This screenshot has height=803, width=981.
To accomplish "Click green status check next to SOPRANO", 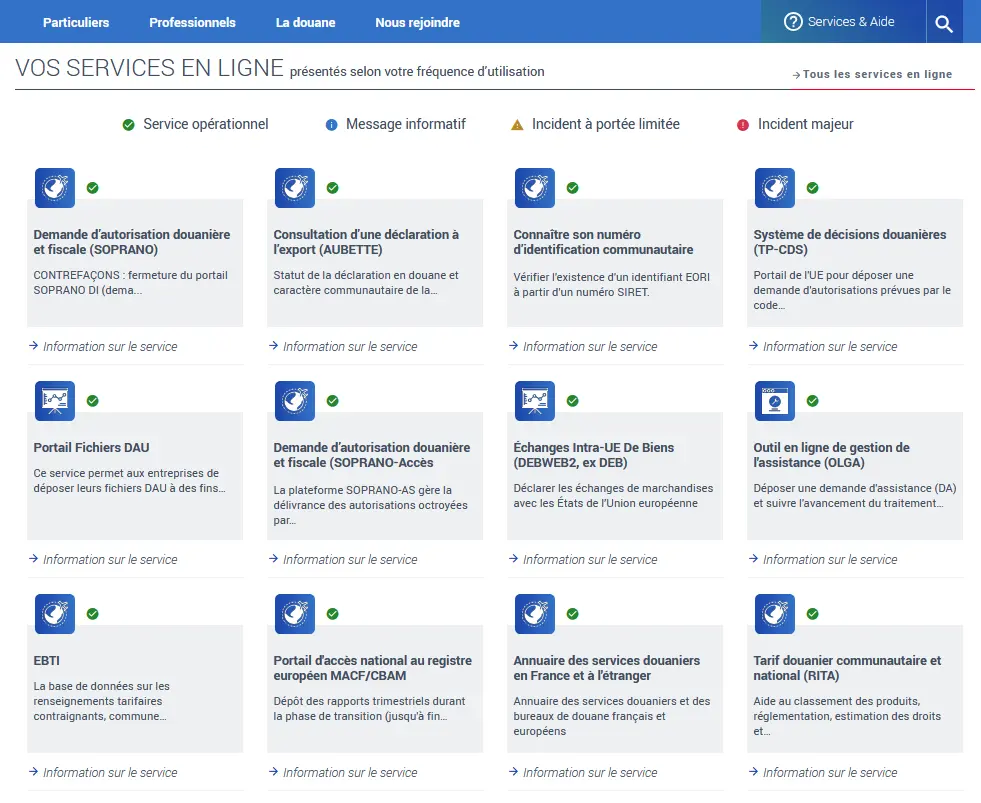I will tap(93, 188).
